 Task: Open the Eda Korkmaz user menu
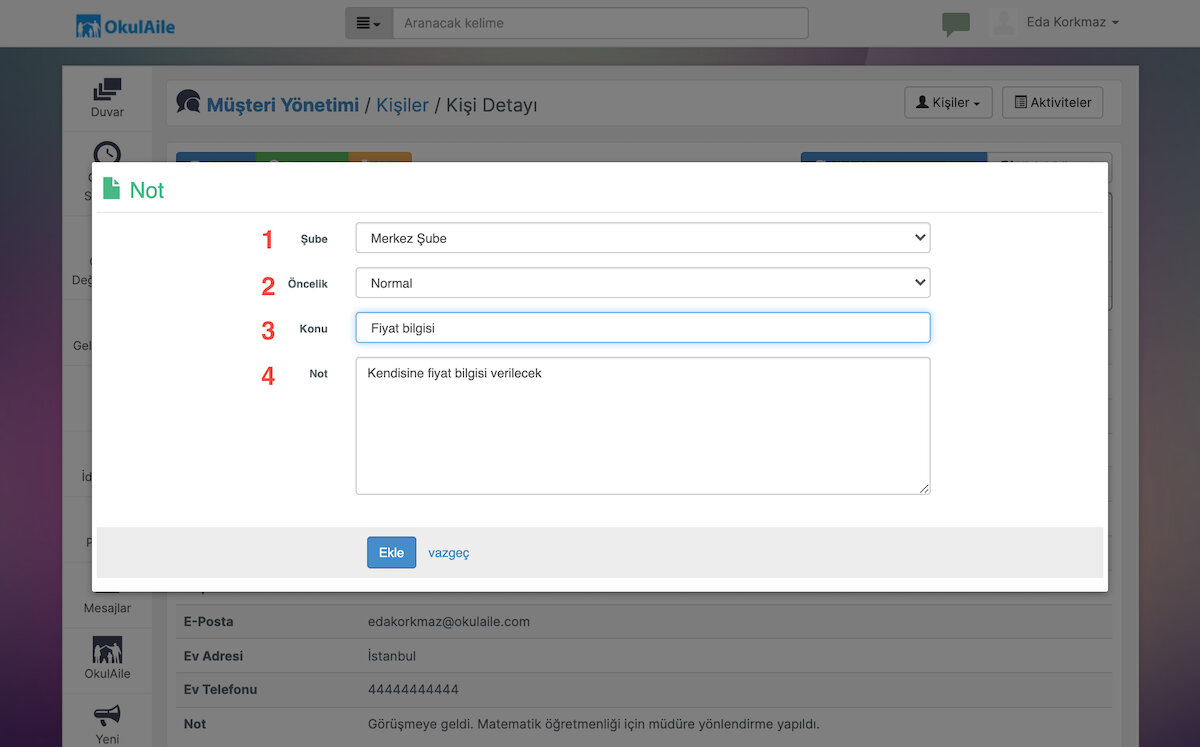tap(1072, 22)
